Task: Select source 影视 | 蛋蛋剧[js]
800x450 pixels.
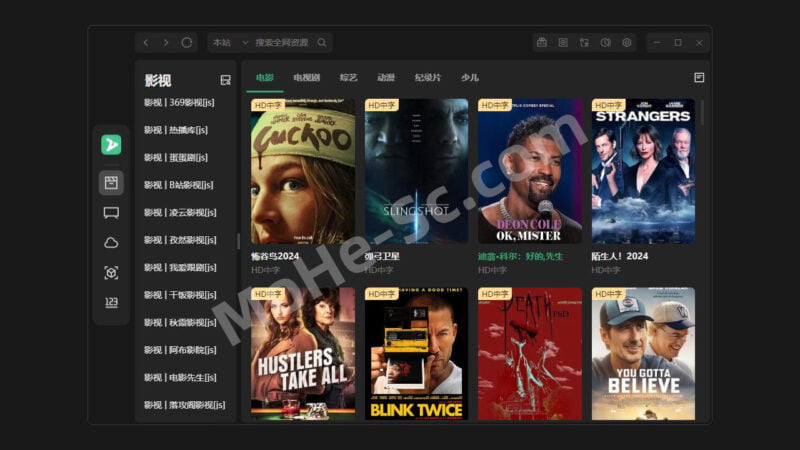Action: tap(176, 158)
